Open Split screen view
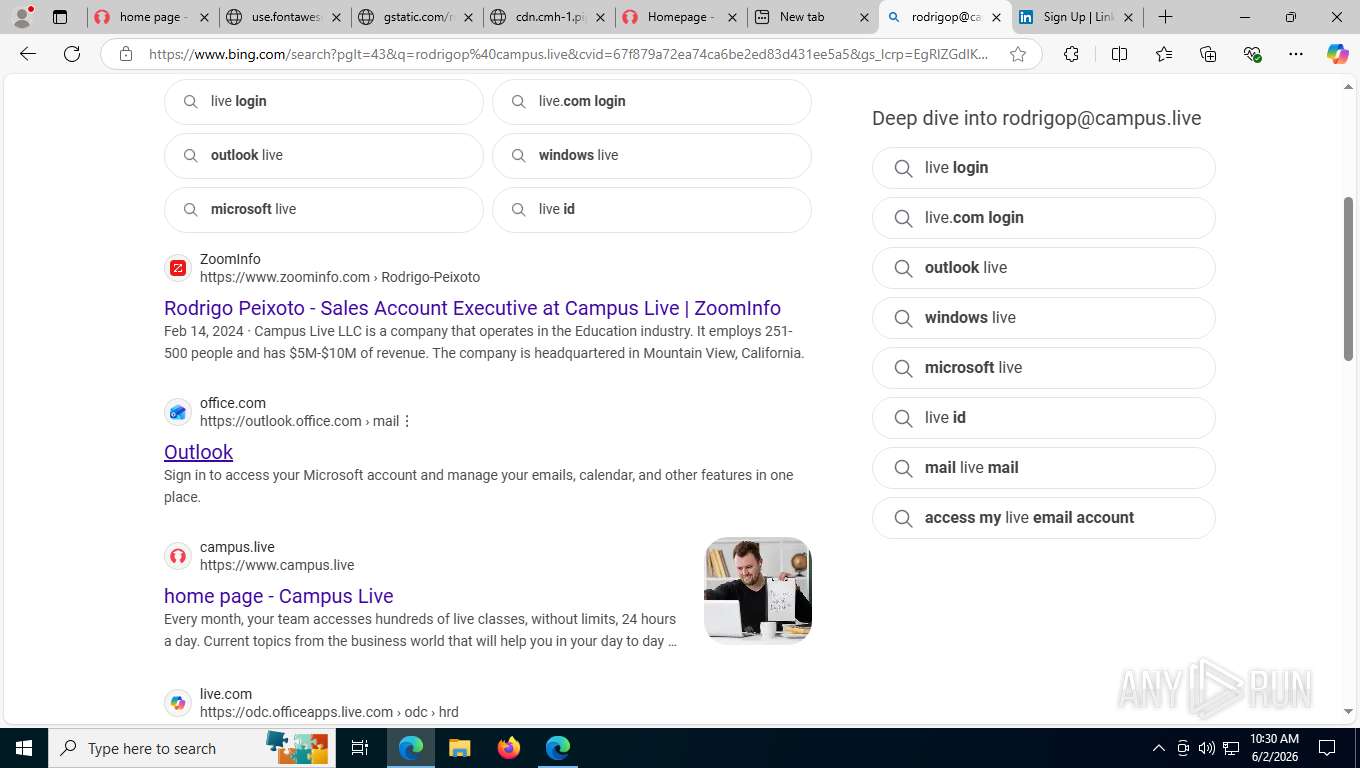 click(1119, 54)
